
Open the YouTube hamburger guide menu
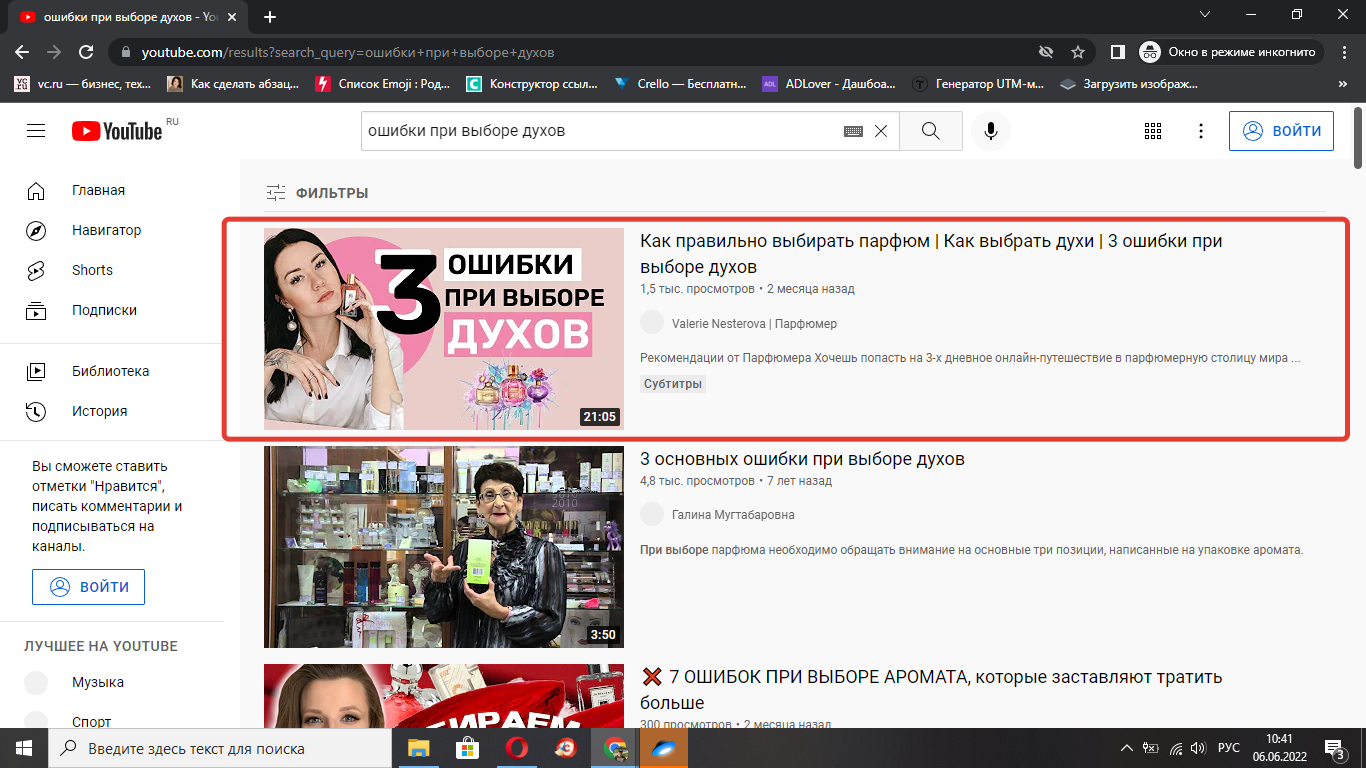click(36, 131)
